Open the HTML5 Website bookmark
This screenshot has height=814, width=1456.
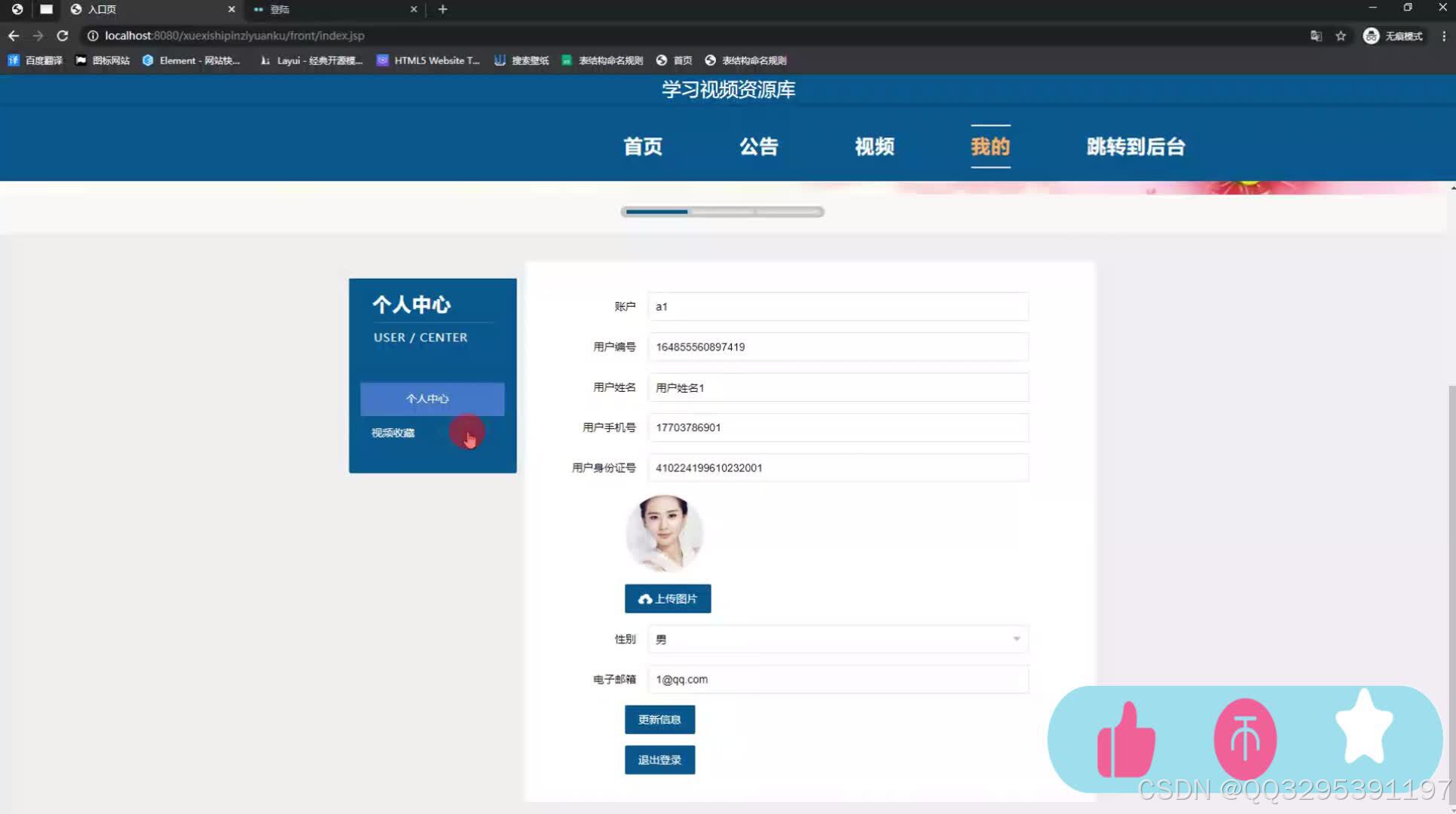(428, 60)
